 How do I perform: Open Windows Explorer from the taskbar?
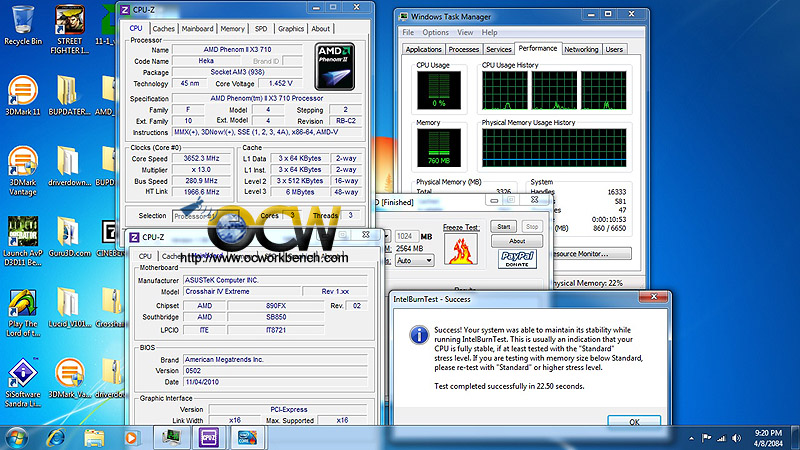94,438
